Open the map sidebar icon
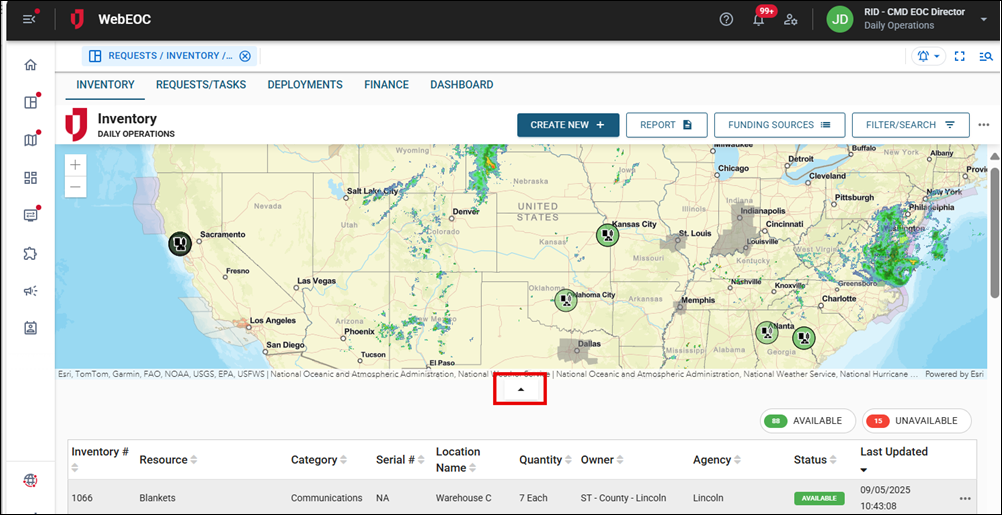This screenshot has width=1002, height=515. tap(30, 140)
